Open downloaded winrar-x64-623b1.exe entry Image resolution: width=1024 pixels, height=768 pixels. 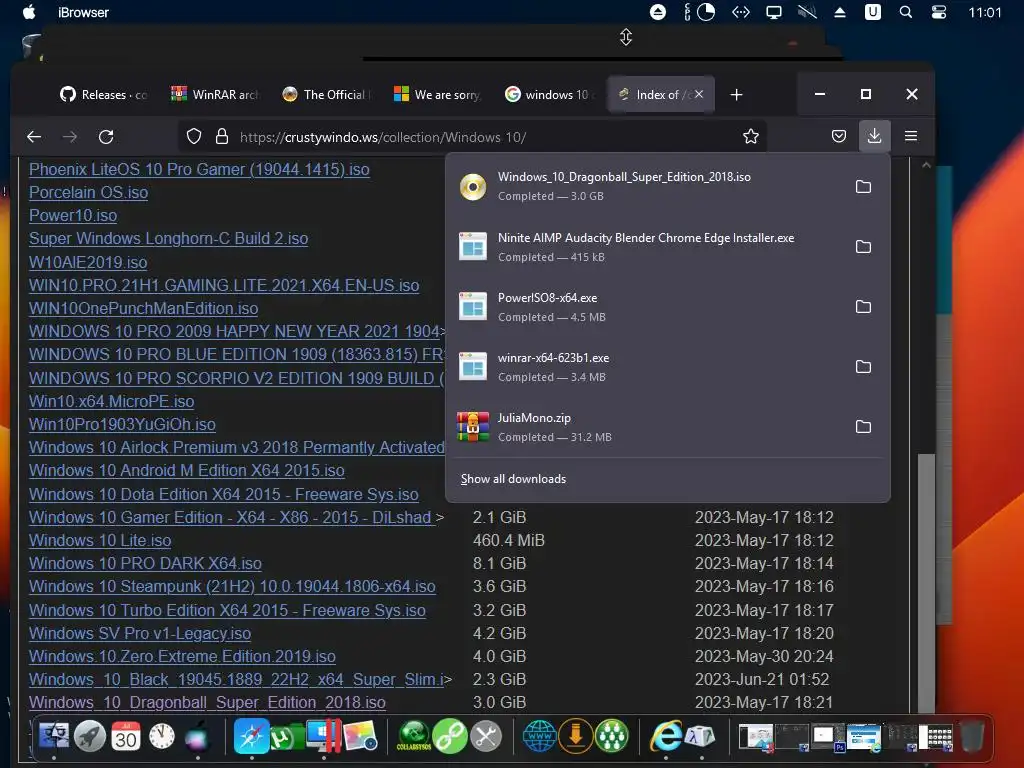(x=647, y=367)
